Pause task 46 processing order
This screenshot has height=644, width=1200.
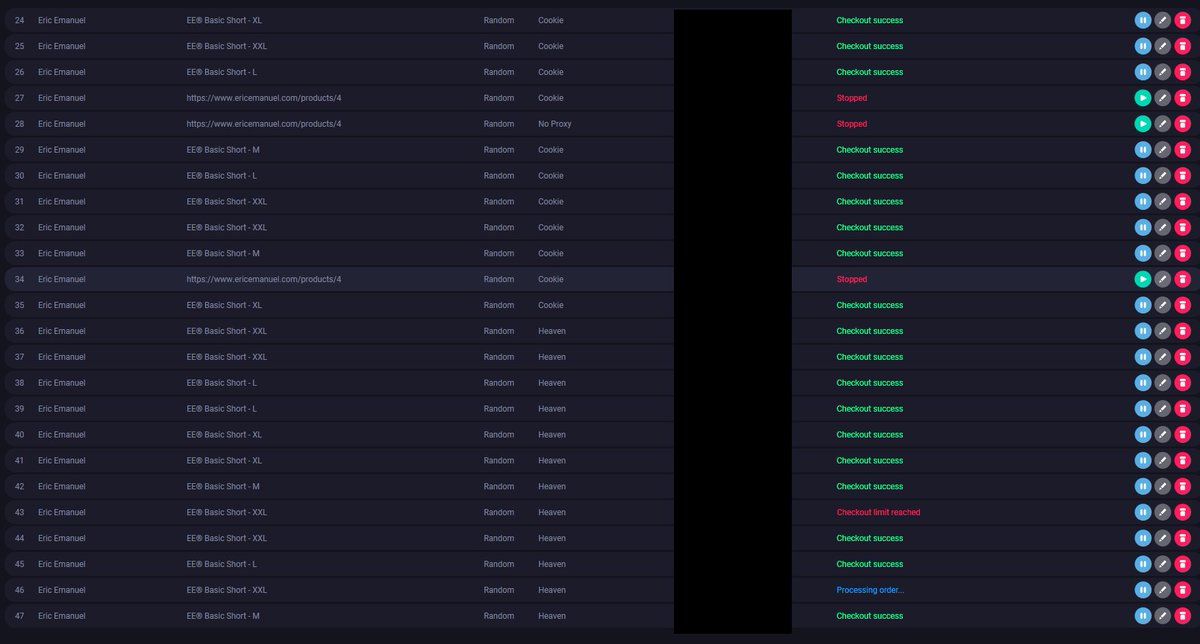[1143, 590]
